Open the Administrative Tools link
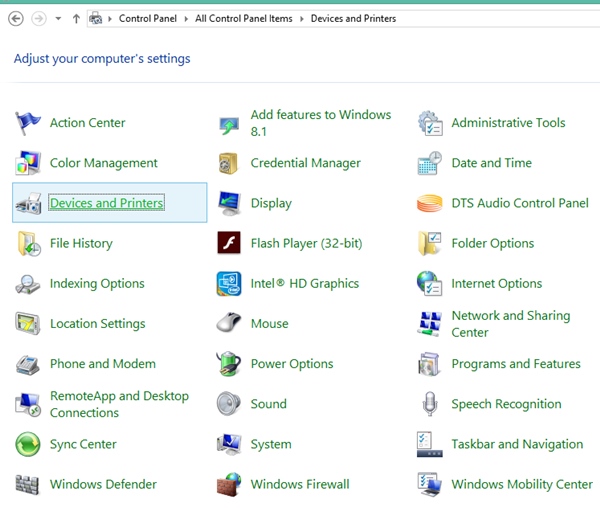Image resolution: width=600 pixels, height=519 pixels. [509, 123]
